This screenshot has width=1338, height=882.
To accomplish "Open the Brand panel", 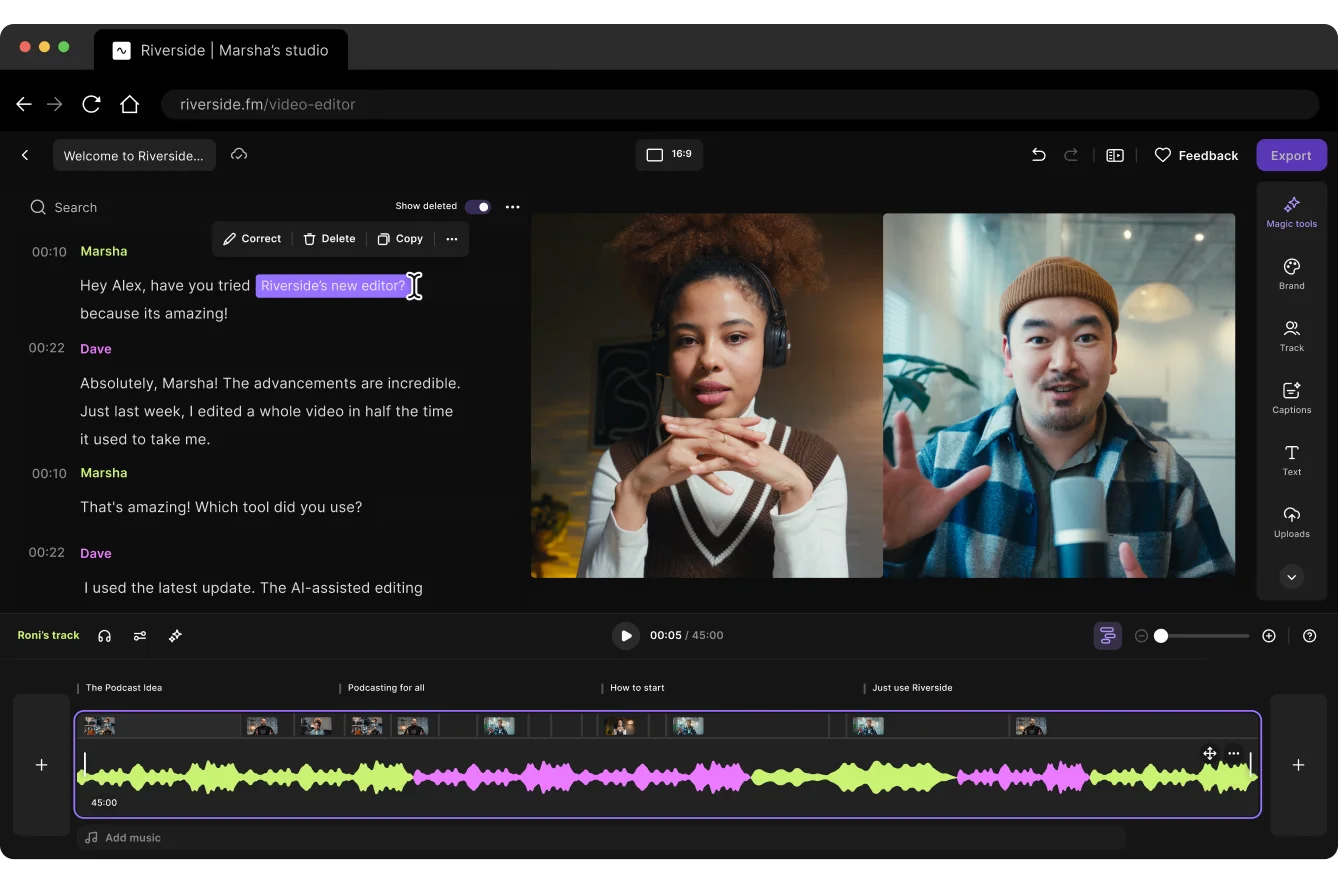I will pos(1291,271).
